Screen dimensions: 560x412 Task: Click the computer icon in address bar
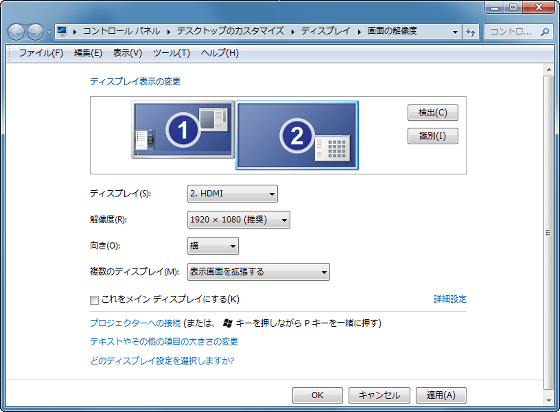pos(62,31)
